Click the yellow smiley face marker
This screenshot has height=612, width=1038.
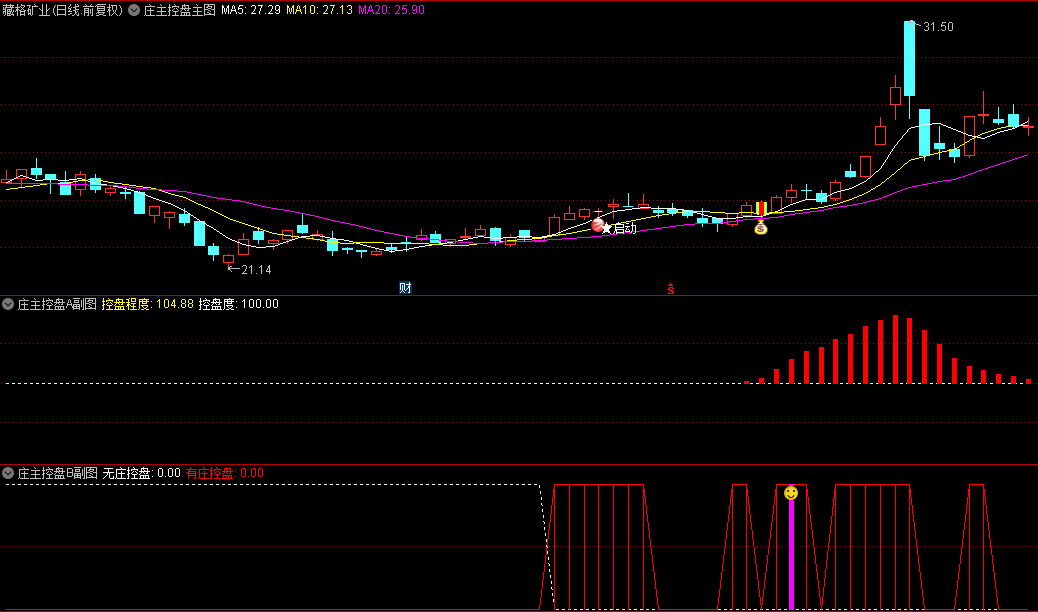pos(791,493)
